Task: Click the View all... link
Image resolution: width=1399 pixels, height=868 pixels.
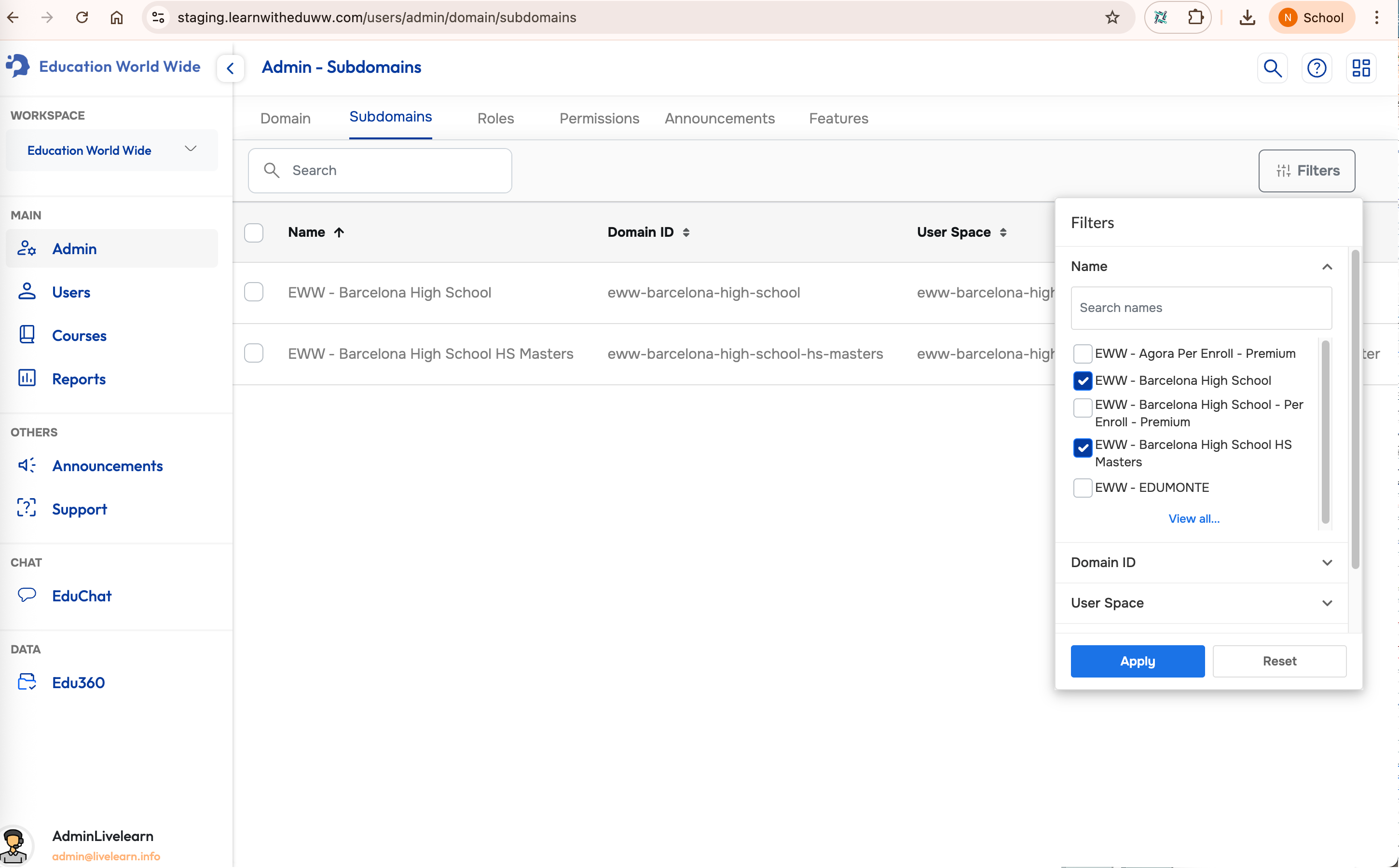Action: coord(1193,518)
